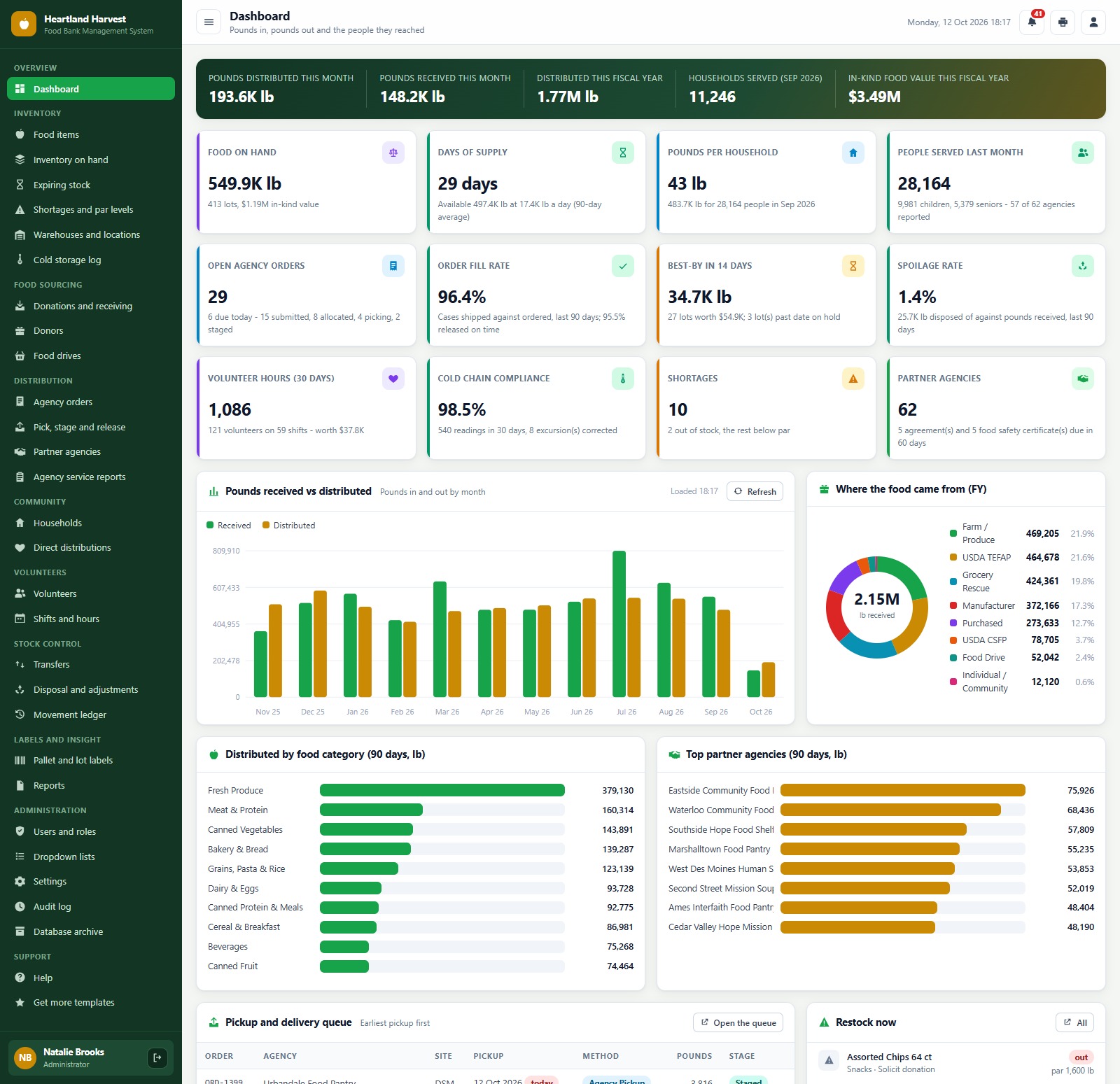Open the user profile icon in the header

click(x=1093, y=22)
